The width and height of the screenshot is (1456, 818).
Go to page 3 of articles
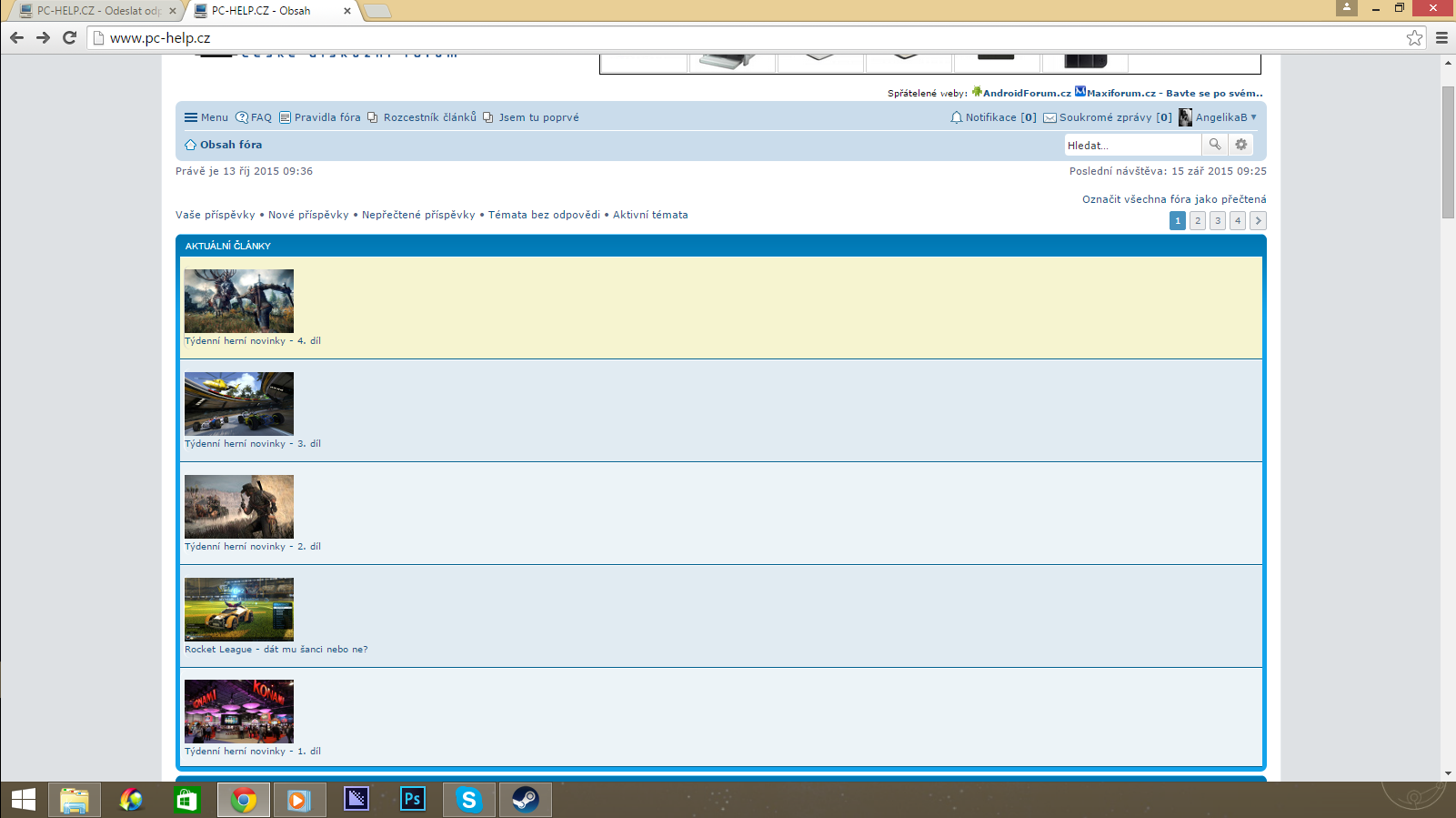coord(1218,221)
